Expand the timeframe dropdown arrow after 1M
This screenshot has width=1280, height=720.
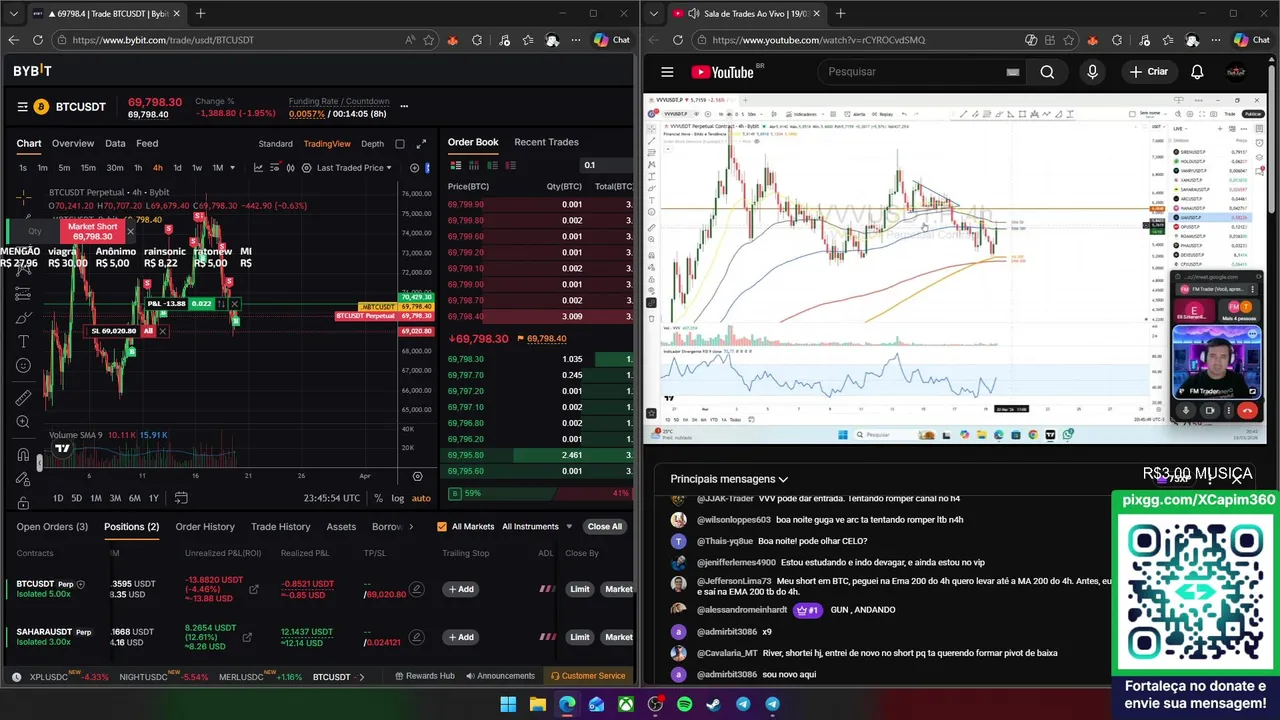click(x=232, y=168)
